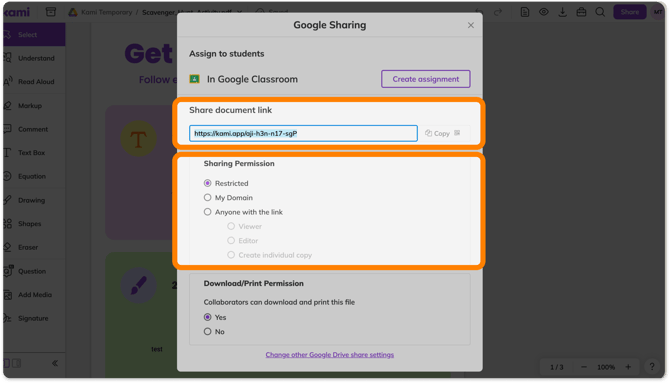Click the Create assignment button
This screenshot has height=383, width=670.
(x=426, y=79)
